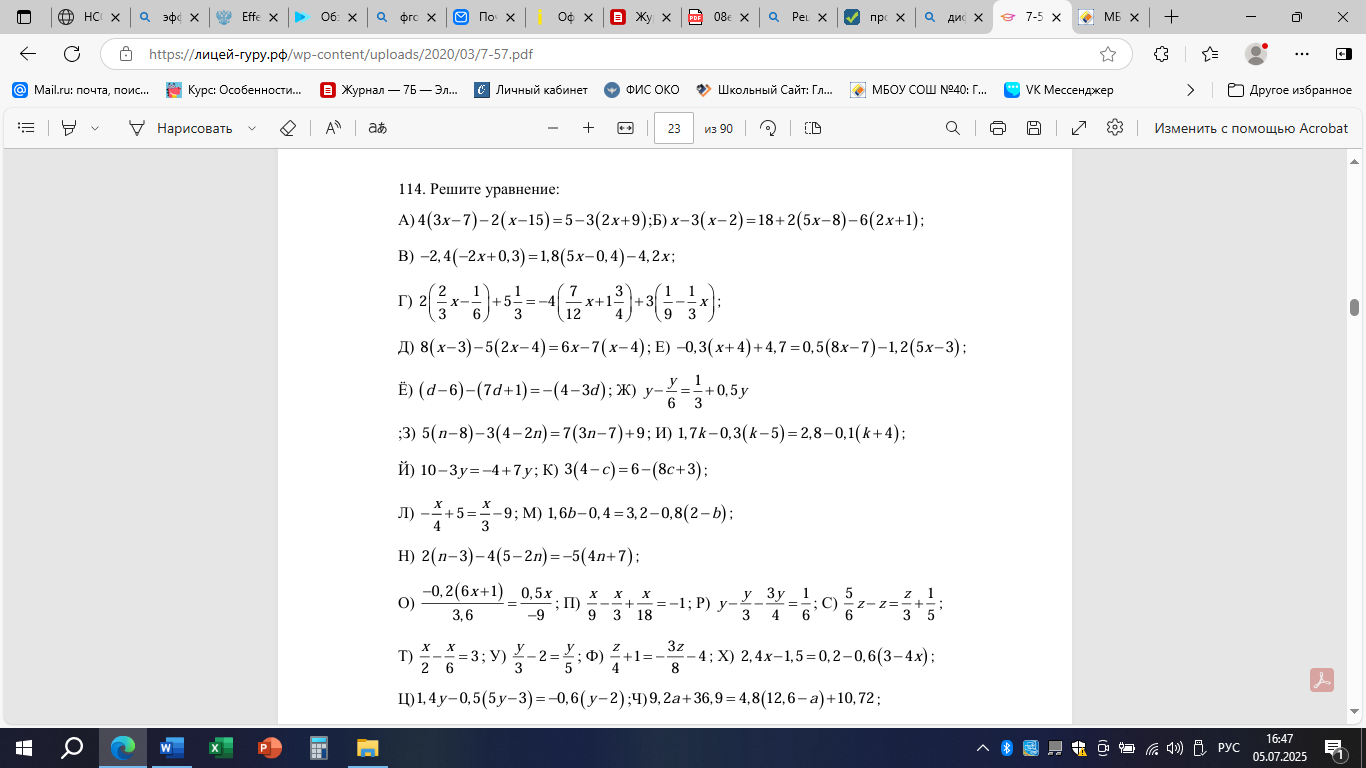
Task: Switch to the Реш tab
Action: coord(797,17)
